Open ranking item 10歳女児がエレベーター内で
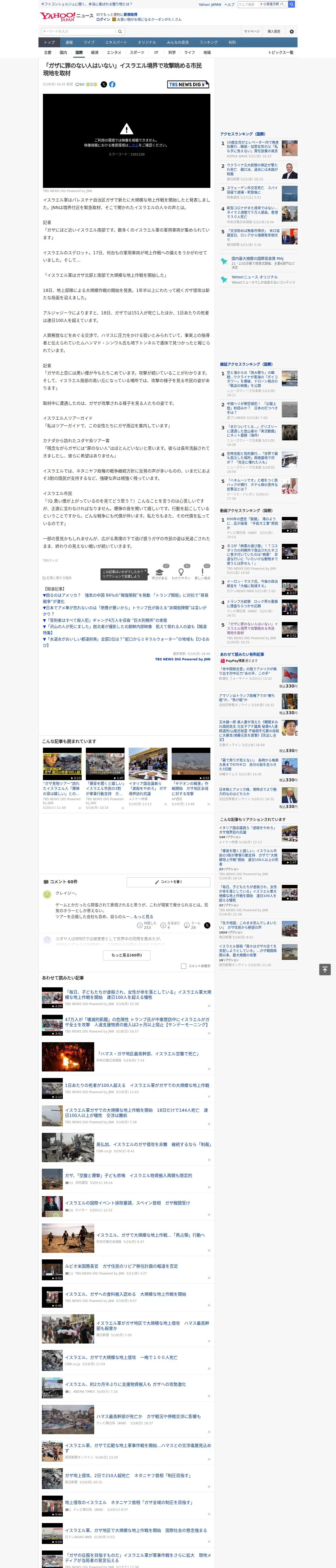 [x=253, y=147]
